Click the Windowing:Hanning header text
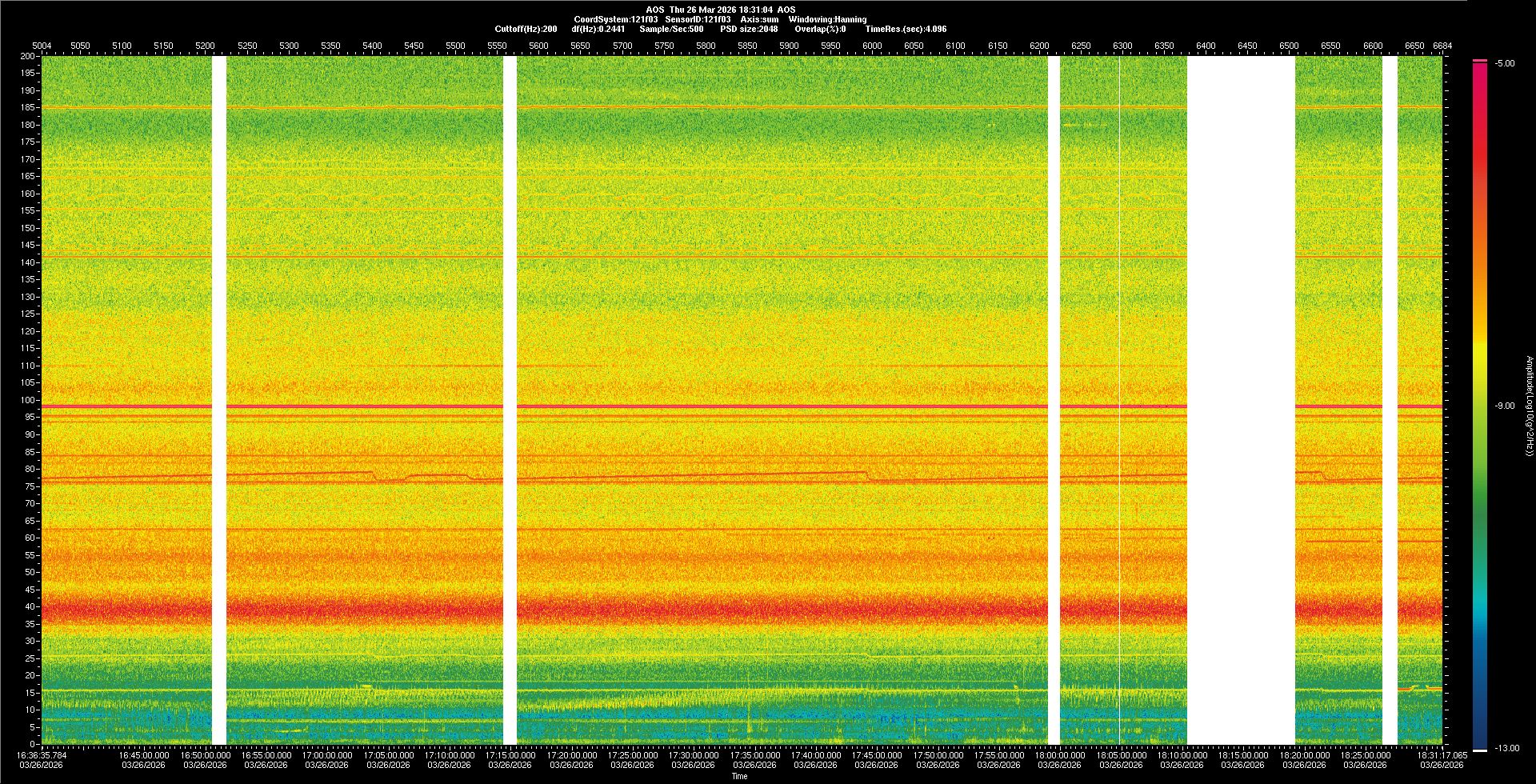The image size is (1536, 784). coord(827,19)
